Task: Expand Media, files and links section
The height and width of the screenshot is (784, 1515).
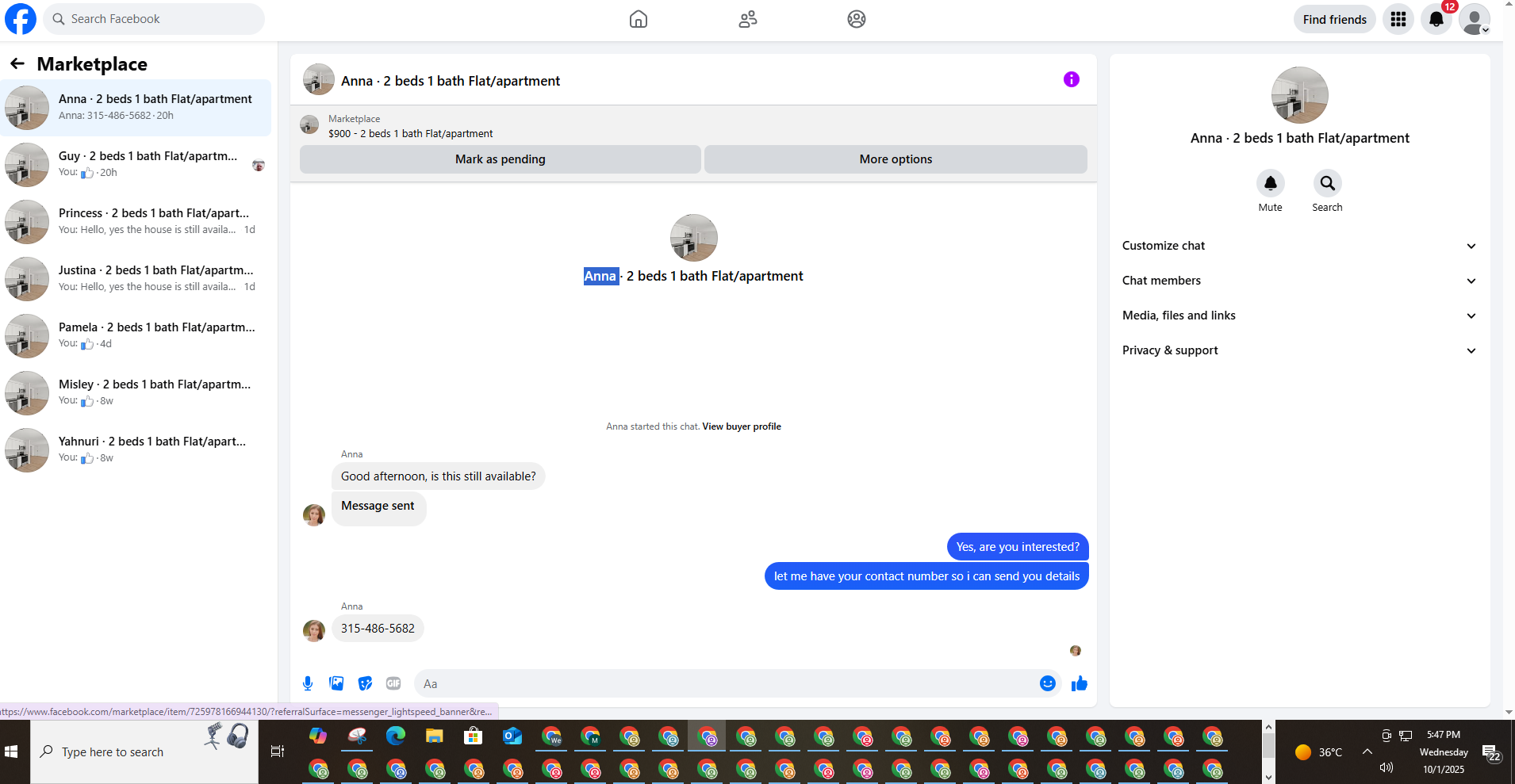Action: point(1300,316)
